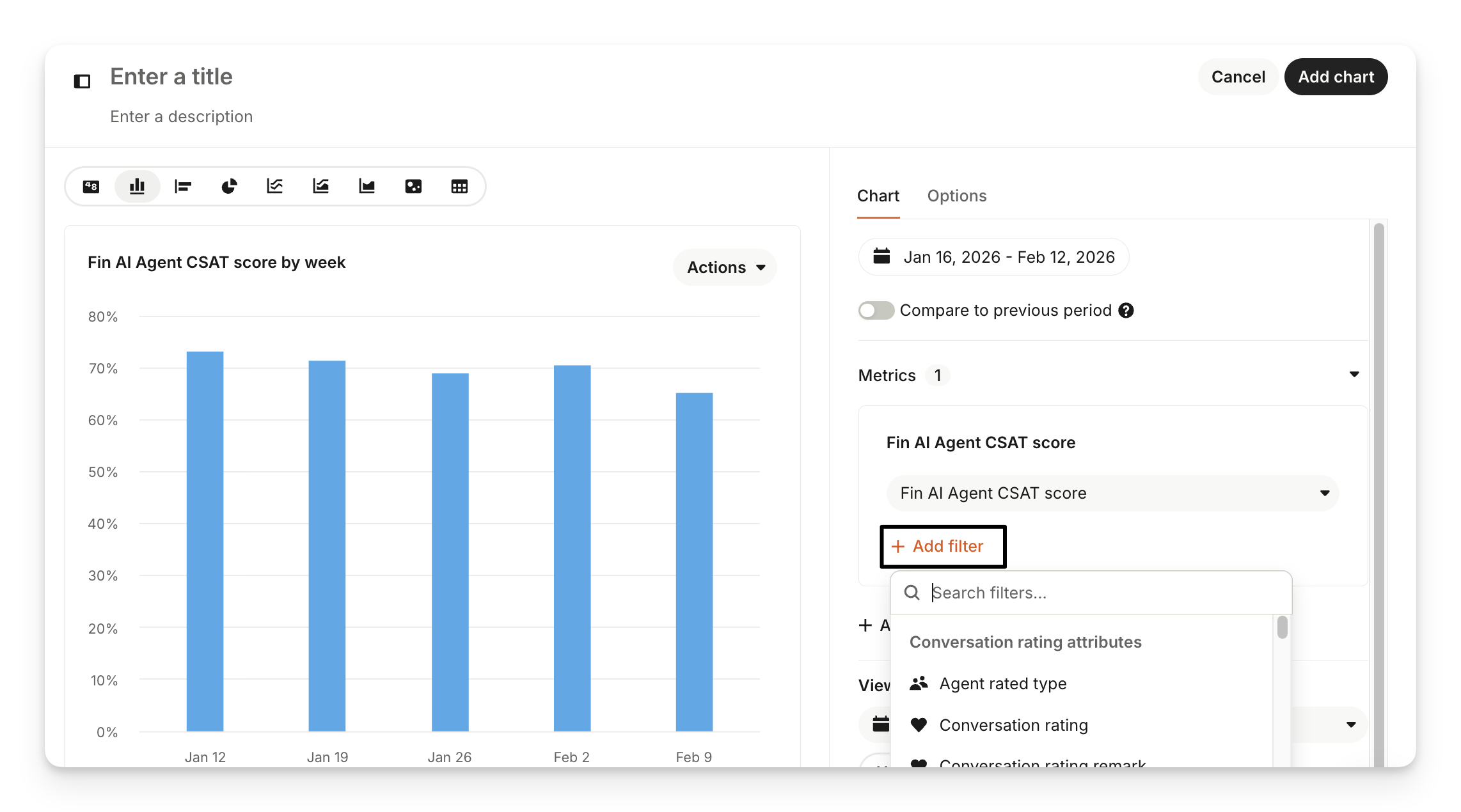The width and height of the screenshot is (1461, 812).
Task: Open the Actions dropdown on the chart
Action: pos(725,267)
